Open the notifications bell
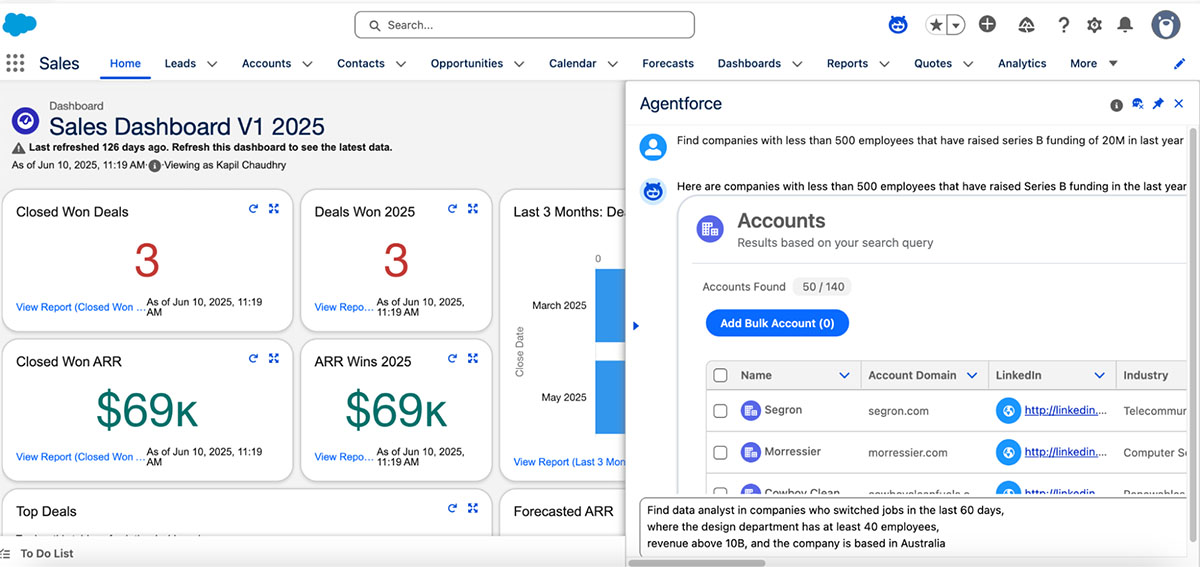This screenshot has height=567, width=1200. [x=1125, y=25]
